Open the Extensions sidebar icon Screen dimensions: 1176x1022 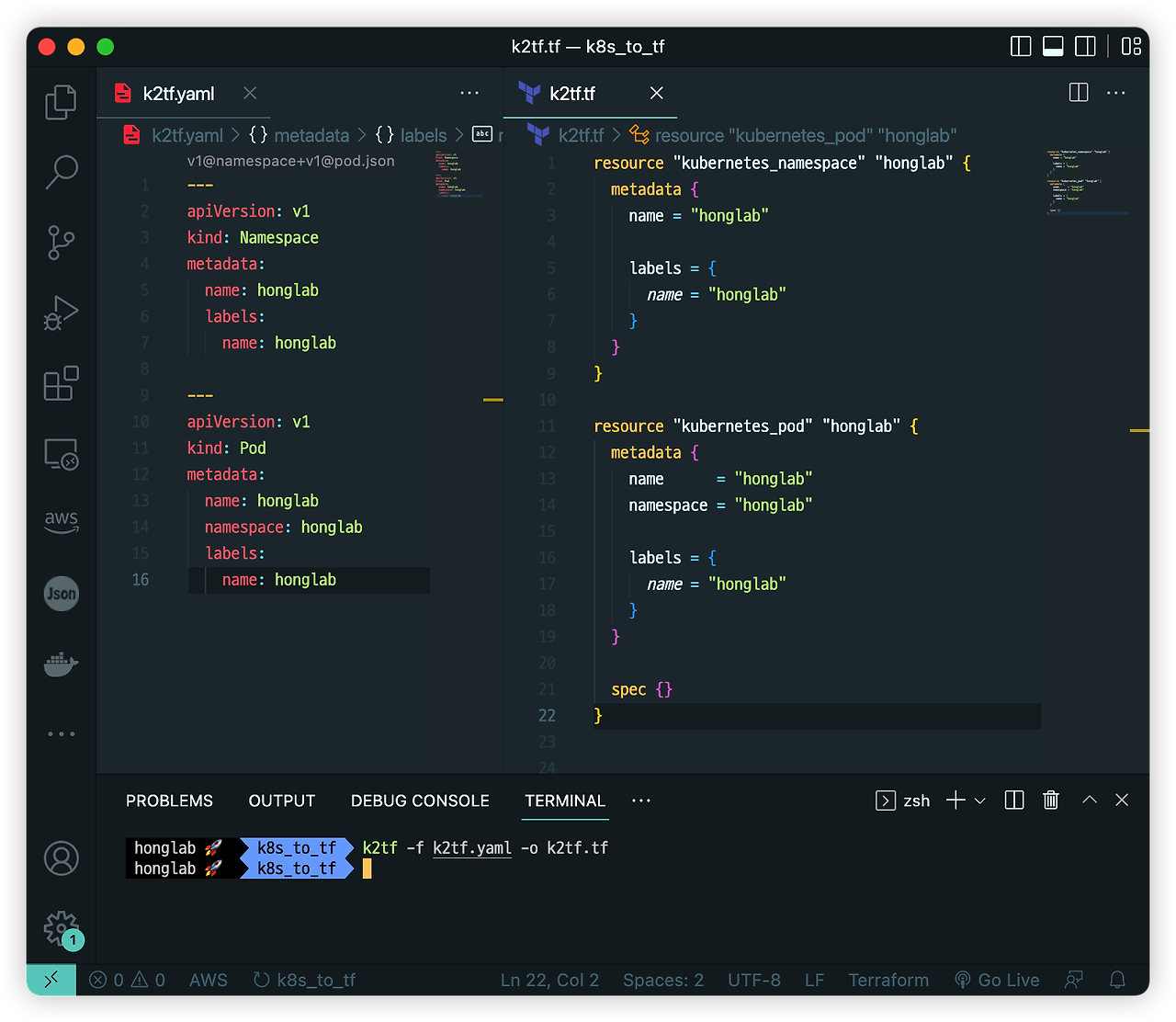(61, 383)
